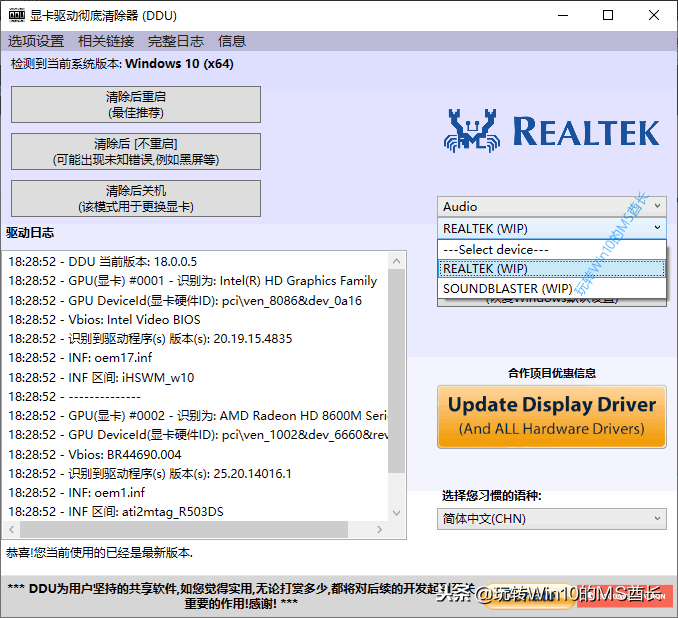Open the Audio device type dropdown
This screenshot has width=678, height=618.
pyautogui.click(x=552, y=206)
